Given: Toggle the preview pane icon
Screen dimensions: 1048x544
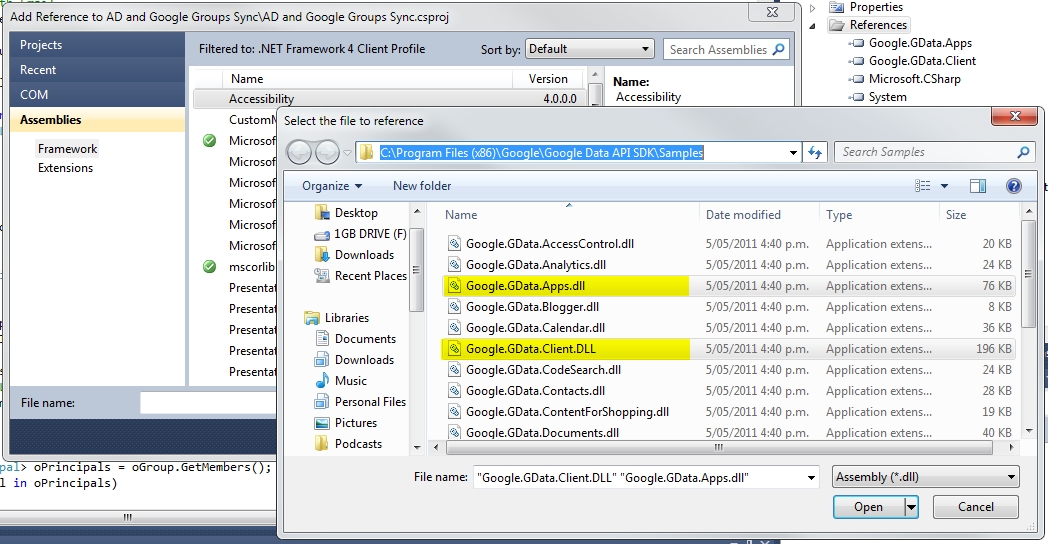Looking at the screenshot, I should click(x=978, y=186).
